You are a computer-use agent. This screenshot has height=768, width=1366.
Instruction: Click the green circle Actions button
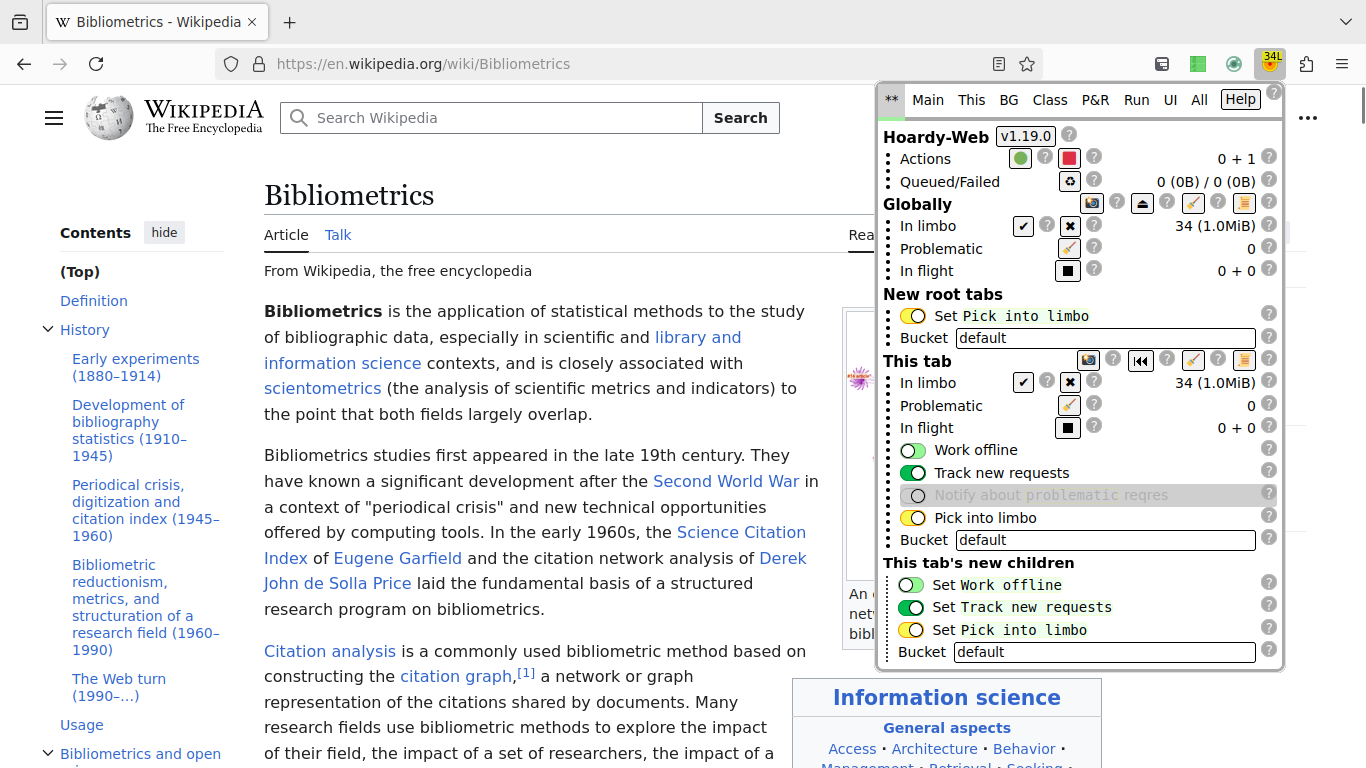coord(1020,158)
